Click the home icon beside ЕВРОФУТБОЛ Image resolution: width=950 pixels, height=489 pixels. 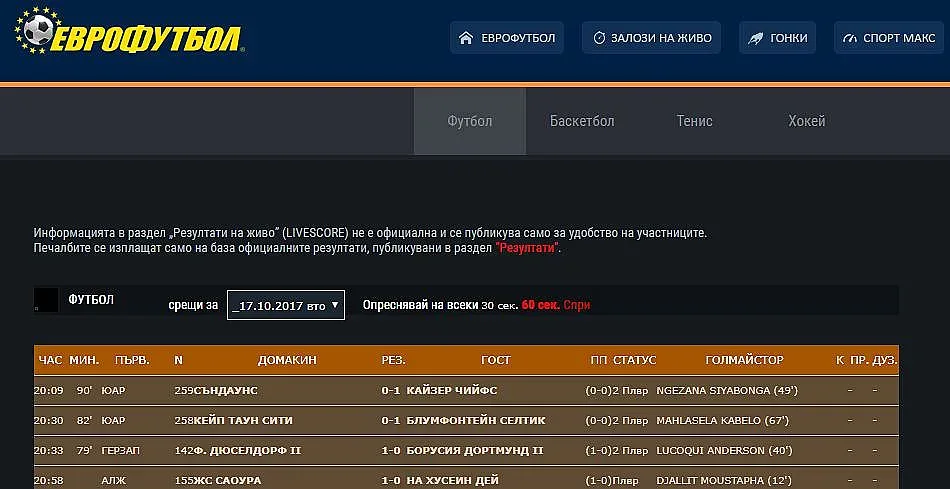point(465,38)
